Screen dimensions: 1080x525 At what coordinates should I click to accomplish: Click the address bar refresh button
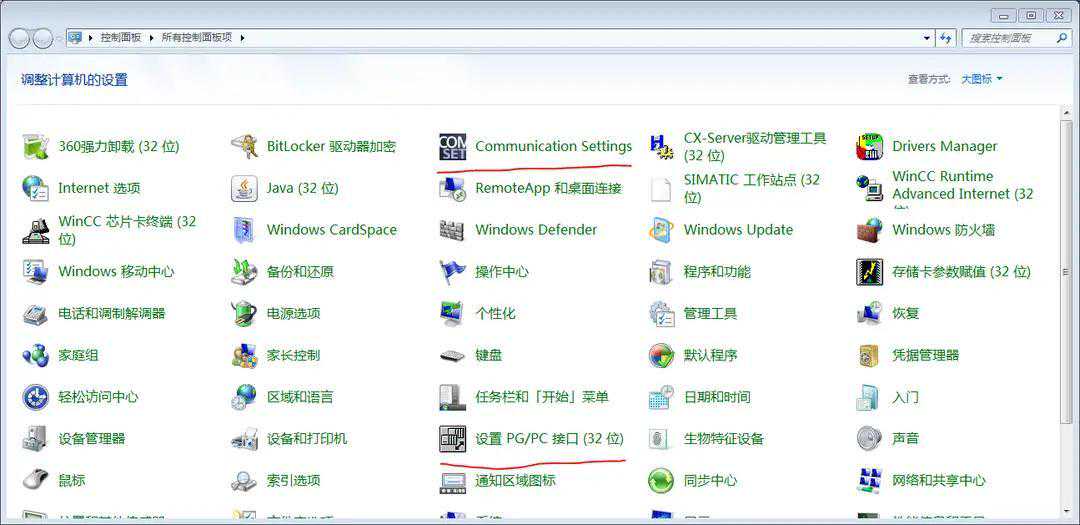click(x=946, y=38)
